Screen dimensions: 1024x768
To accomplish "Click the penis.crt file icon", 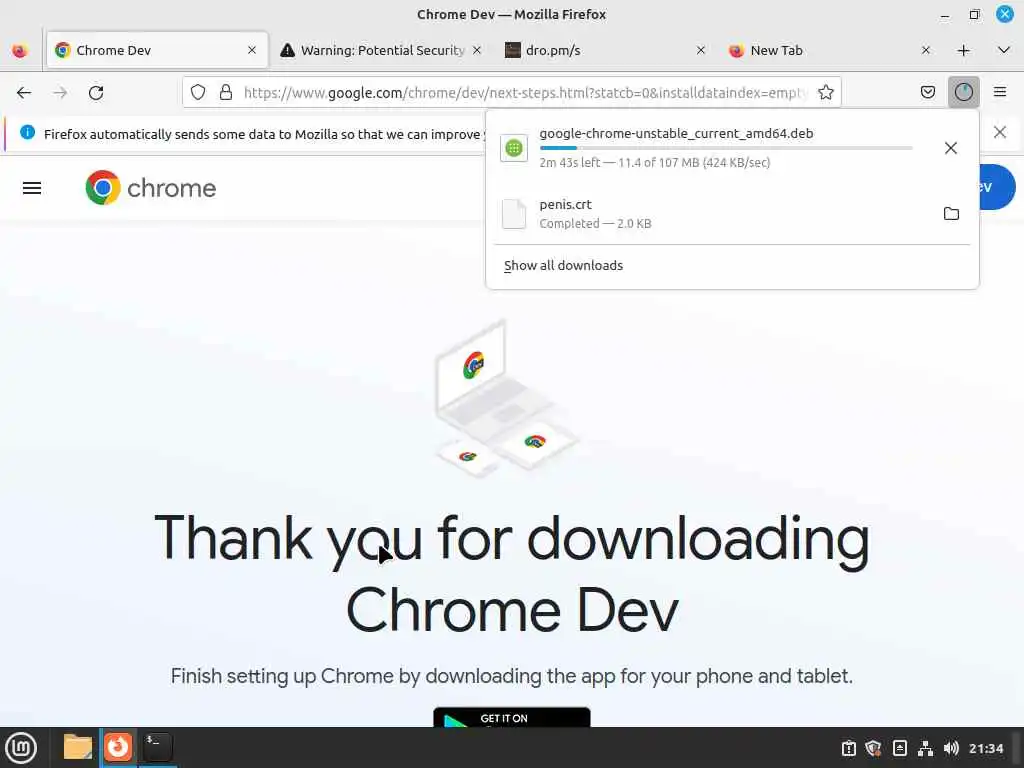I will point(514,214).
